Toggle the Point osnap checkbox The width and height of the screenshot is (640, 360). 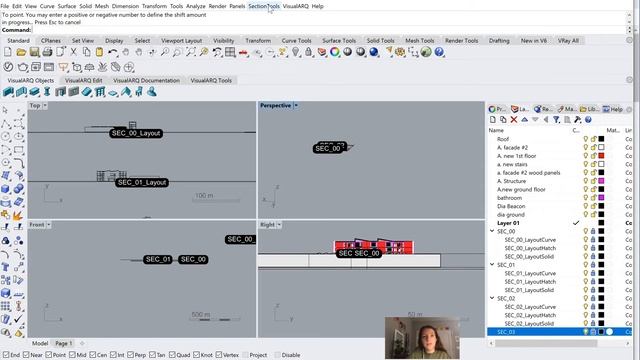(x=49, y=355)
